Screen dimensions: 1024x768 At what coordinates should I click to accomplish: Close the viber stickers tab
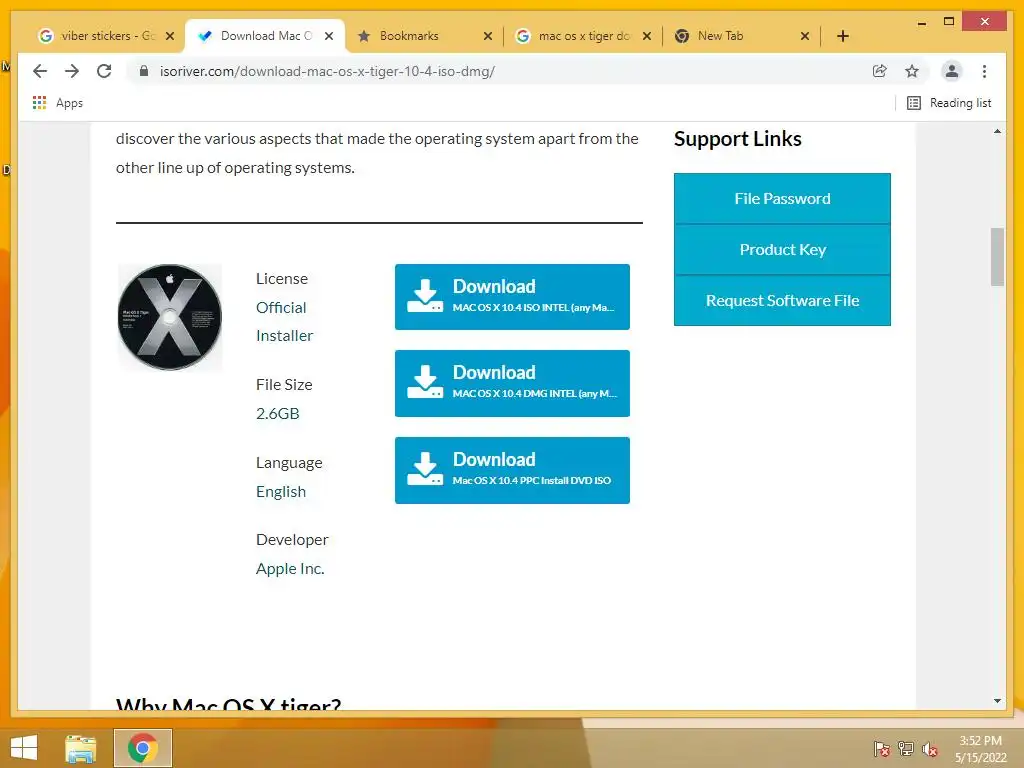coord(170,36)
